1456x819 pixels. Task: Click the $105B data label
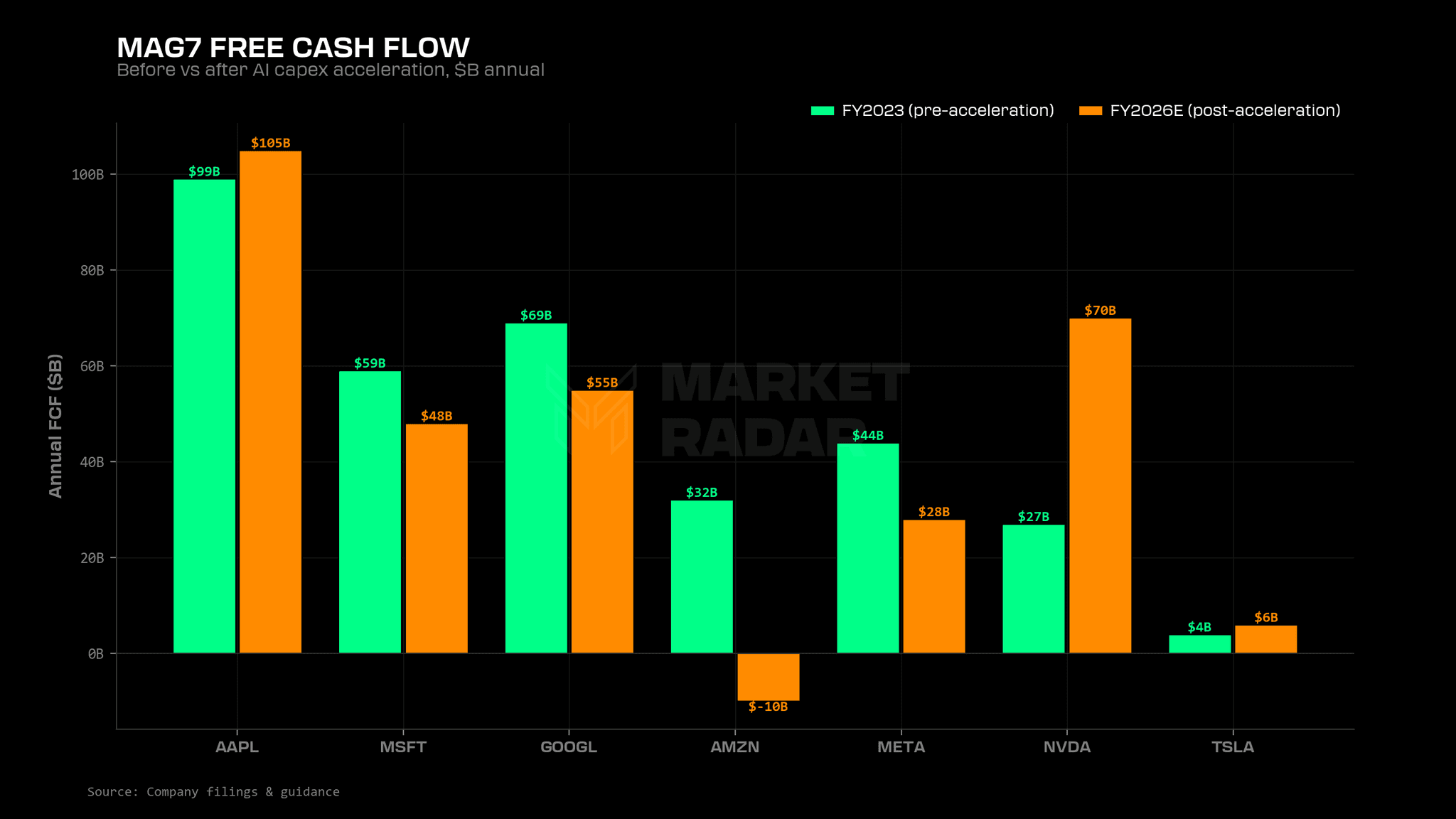(x=270, y=143)
